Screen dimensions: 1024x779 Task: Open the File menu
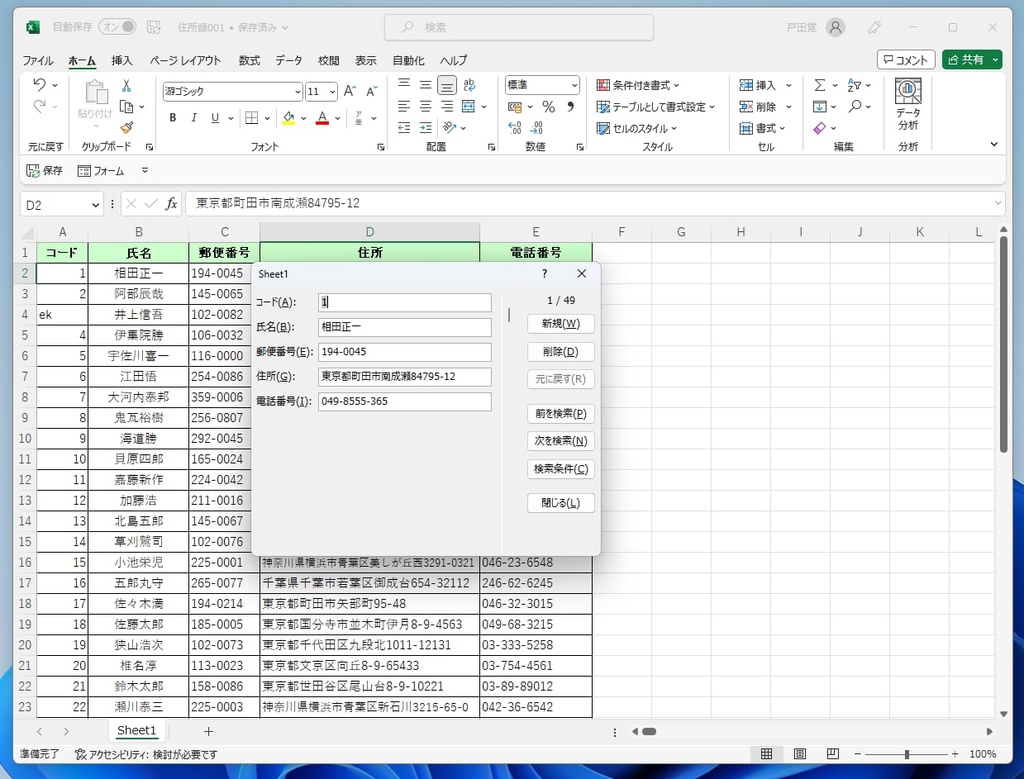pyautogui.click(x=38, y=60)
